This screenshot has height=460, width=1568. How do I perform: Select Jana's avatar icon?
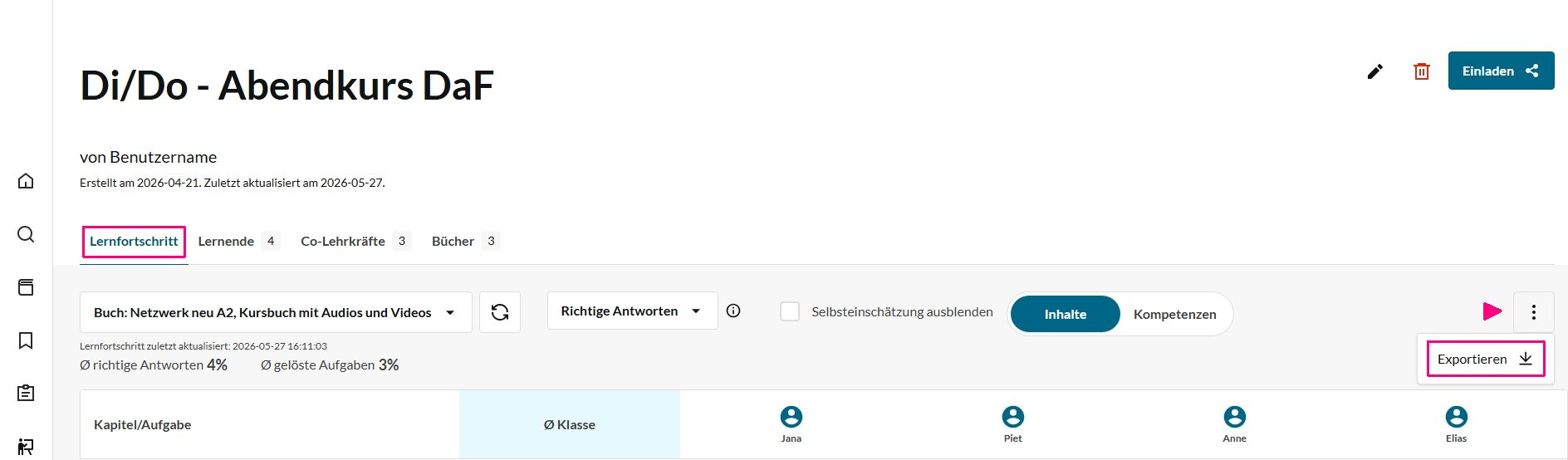point(791,416)
